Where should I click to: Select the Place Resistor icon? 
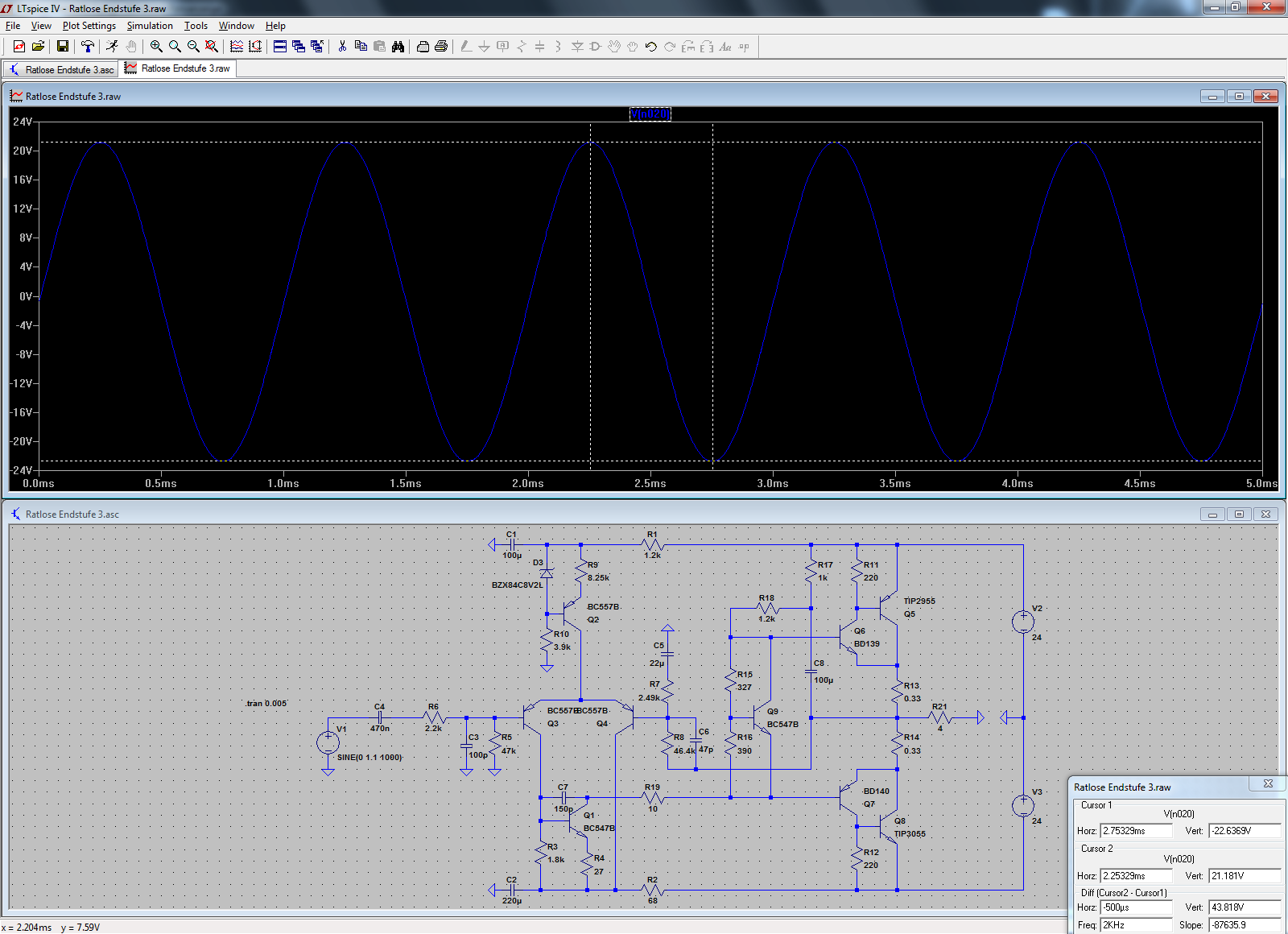tap(522, 47)
